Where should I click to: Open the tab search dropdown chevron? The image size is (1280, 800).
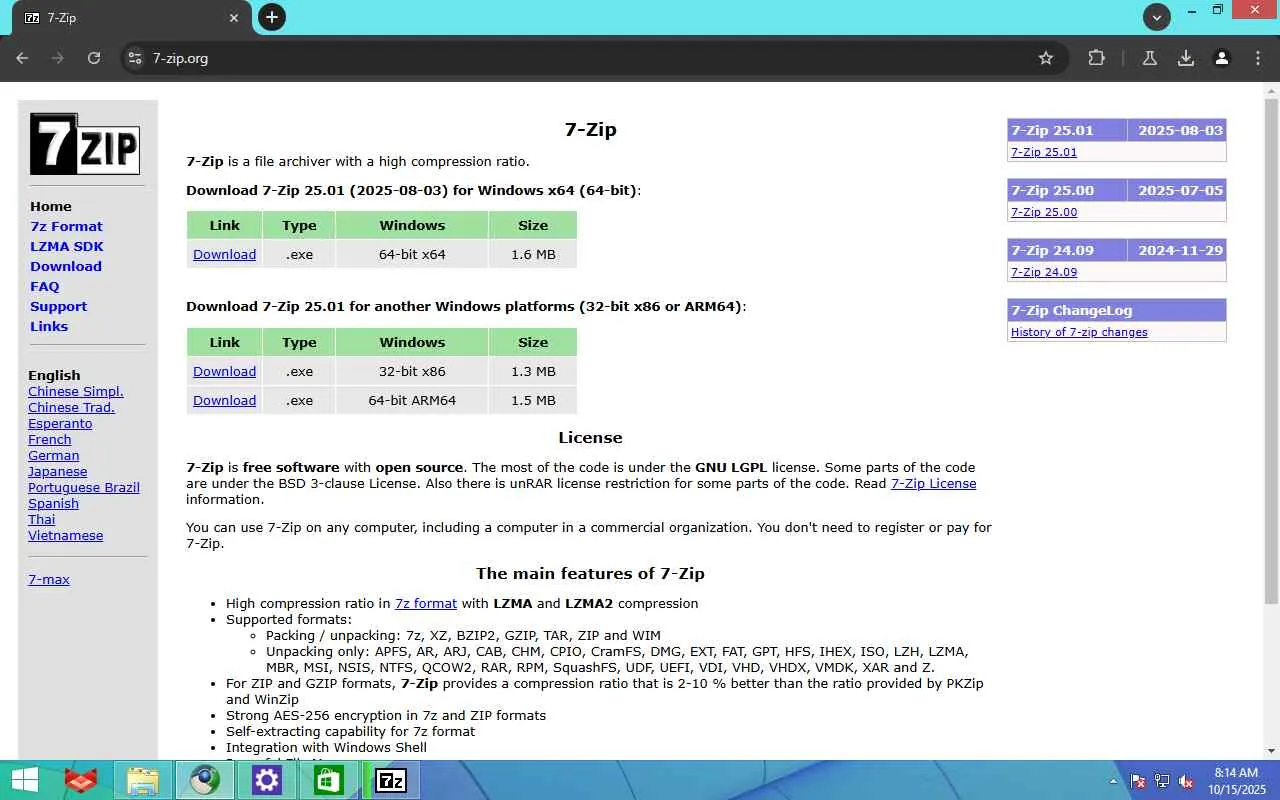[x=1157, y=17]
